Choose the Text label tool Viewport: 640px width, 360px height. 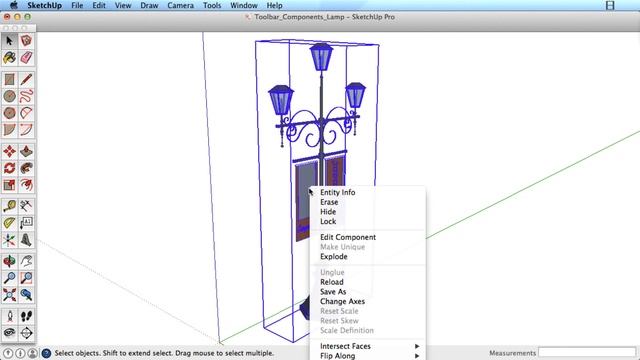click(x=27, y=223)
